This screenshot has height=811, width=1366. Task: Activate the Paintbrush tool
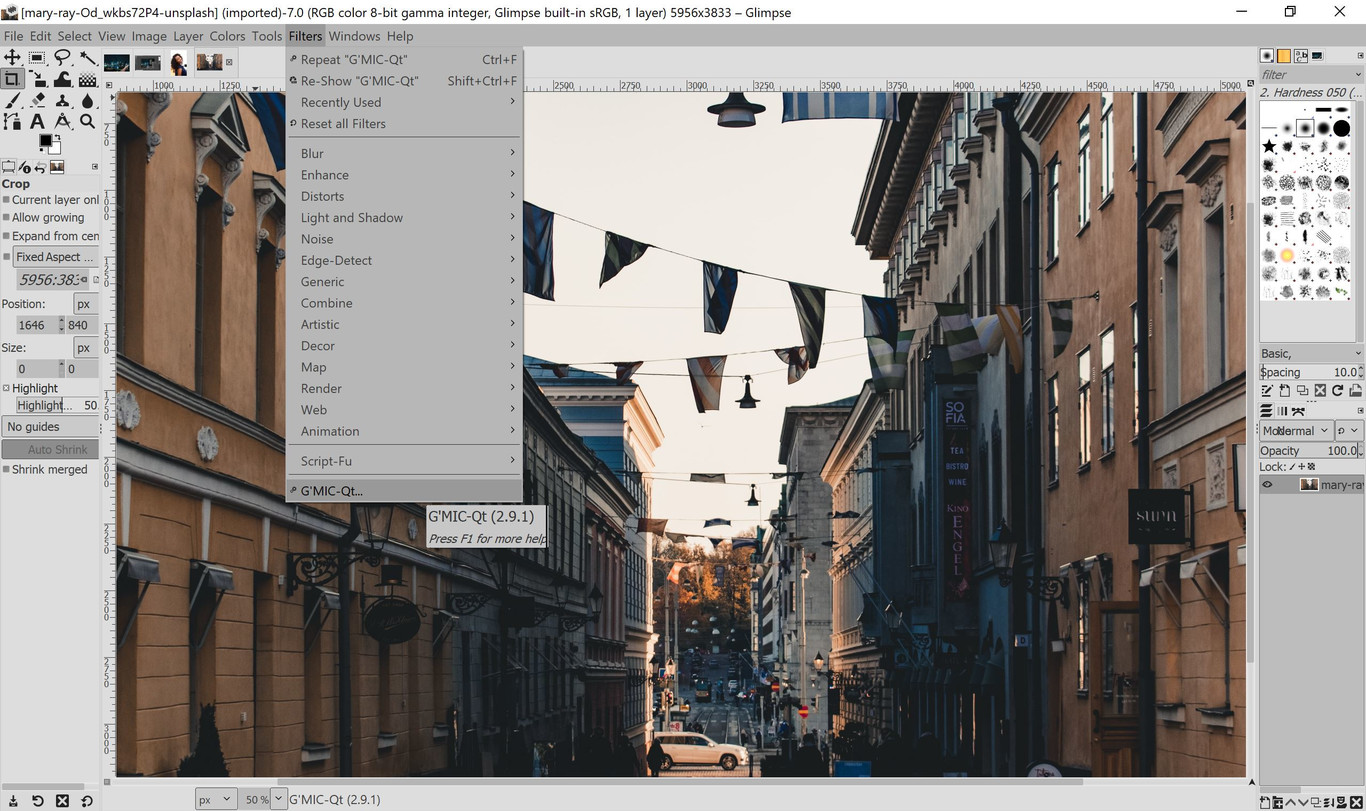tap(12, 100)
